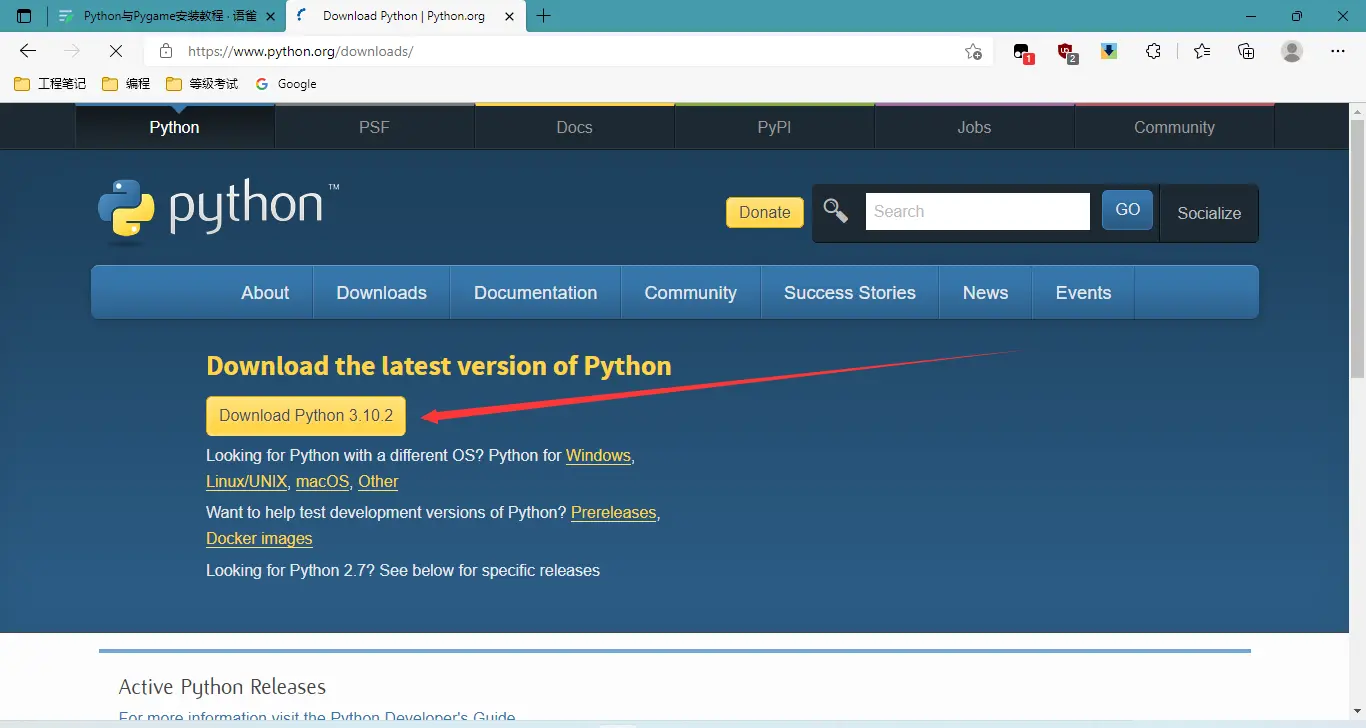Open the 工程笔记 bookmarks folder

pyautogui.click(x=49, y=84)
